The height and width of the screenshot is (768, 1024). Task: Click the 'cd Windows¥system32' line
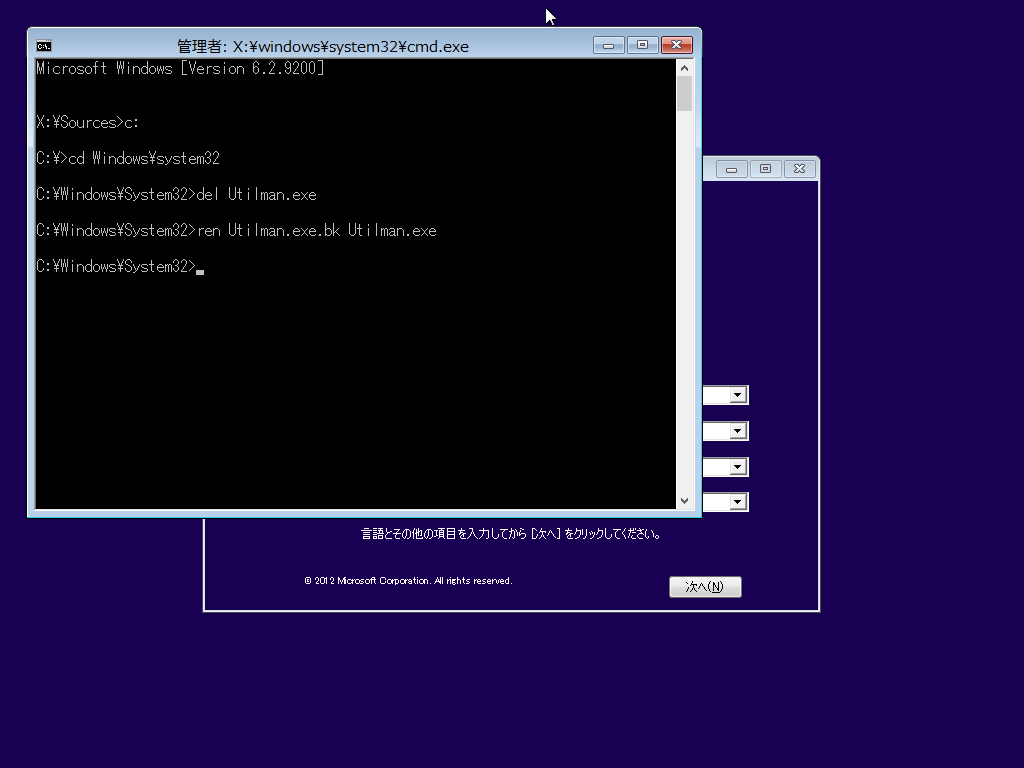pyautogui.click(x=128, y=159)
